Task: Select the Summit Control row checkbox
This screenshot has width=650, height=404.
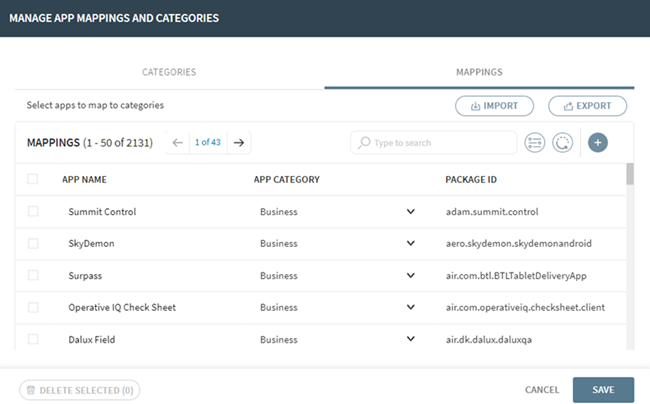Action: [x=33, y=211]
